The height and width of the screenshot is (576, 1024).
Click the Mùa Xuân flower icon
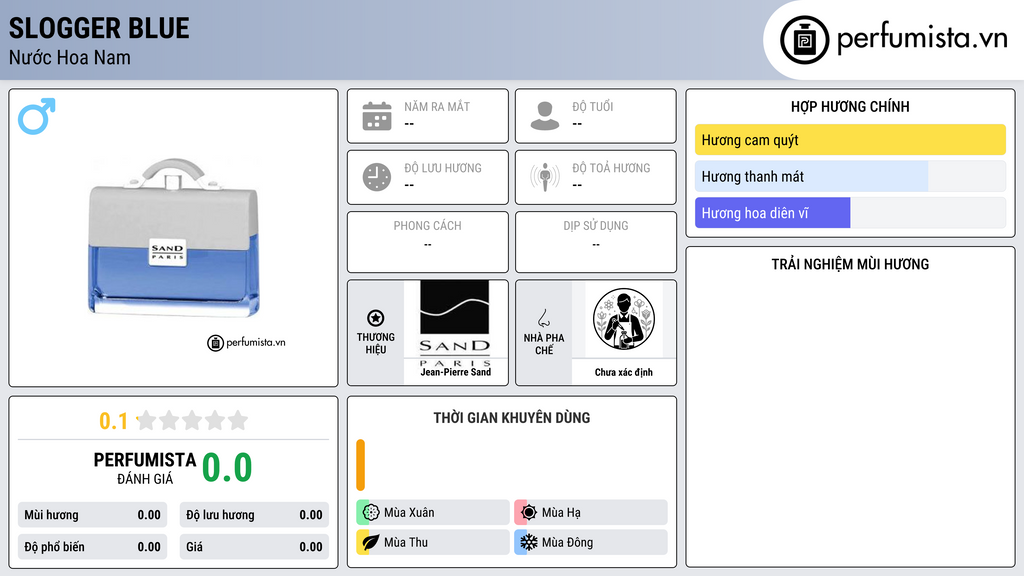[371, 513]
